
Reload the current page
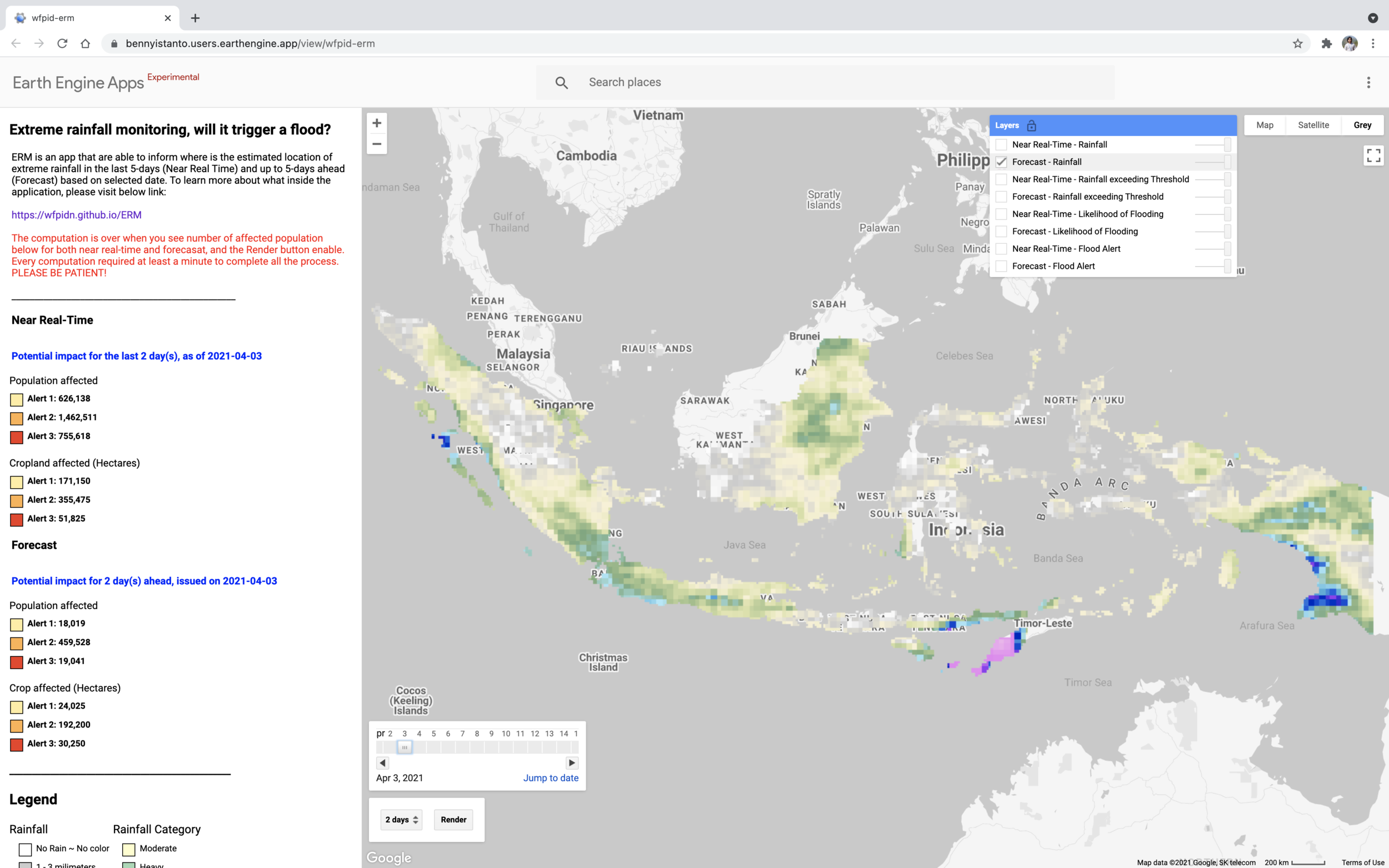62,44
